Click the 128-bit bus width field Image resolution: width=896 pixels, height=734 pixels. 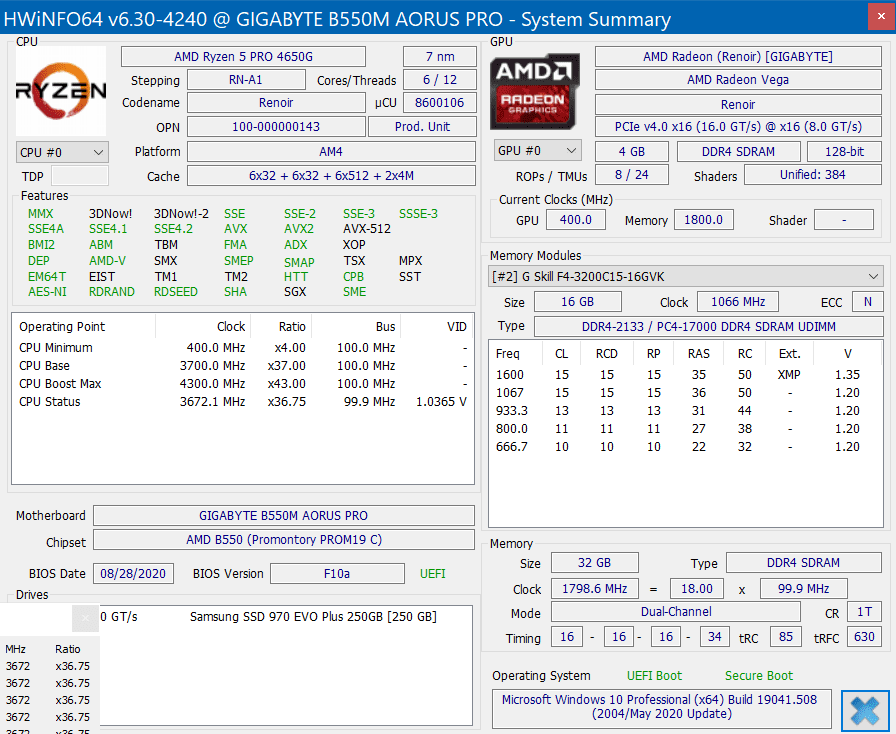click(844, 151)
